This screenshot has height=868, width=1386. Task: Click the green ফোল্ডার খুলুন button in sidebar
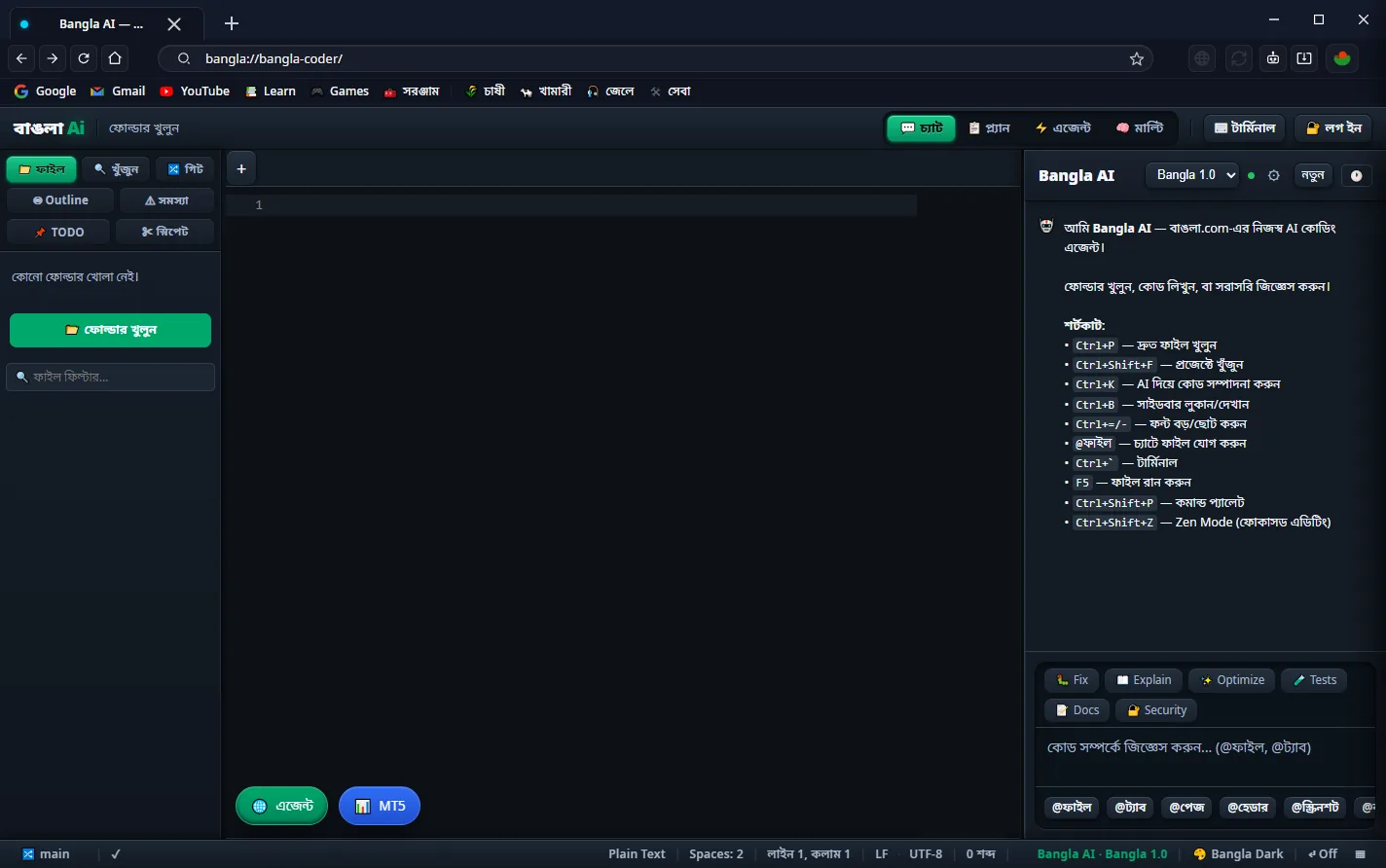110,330
